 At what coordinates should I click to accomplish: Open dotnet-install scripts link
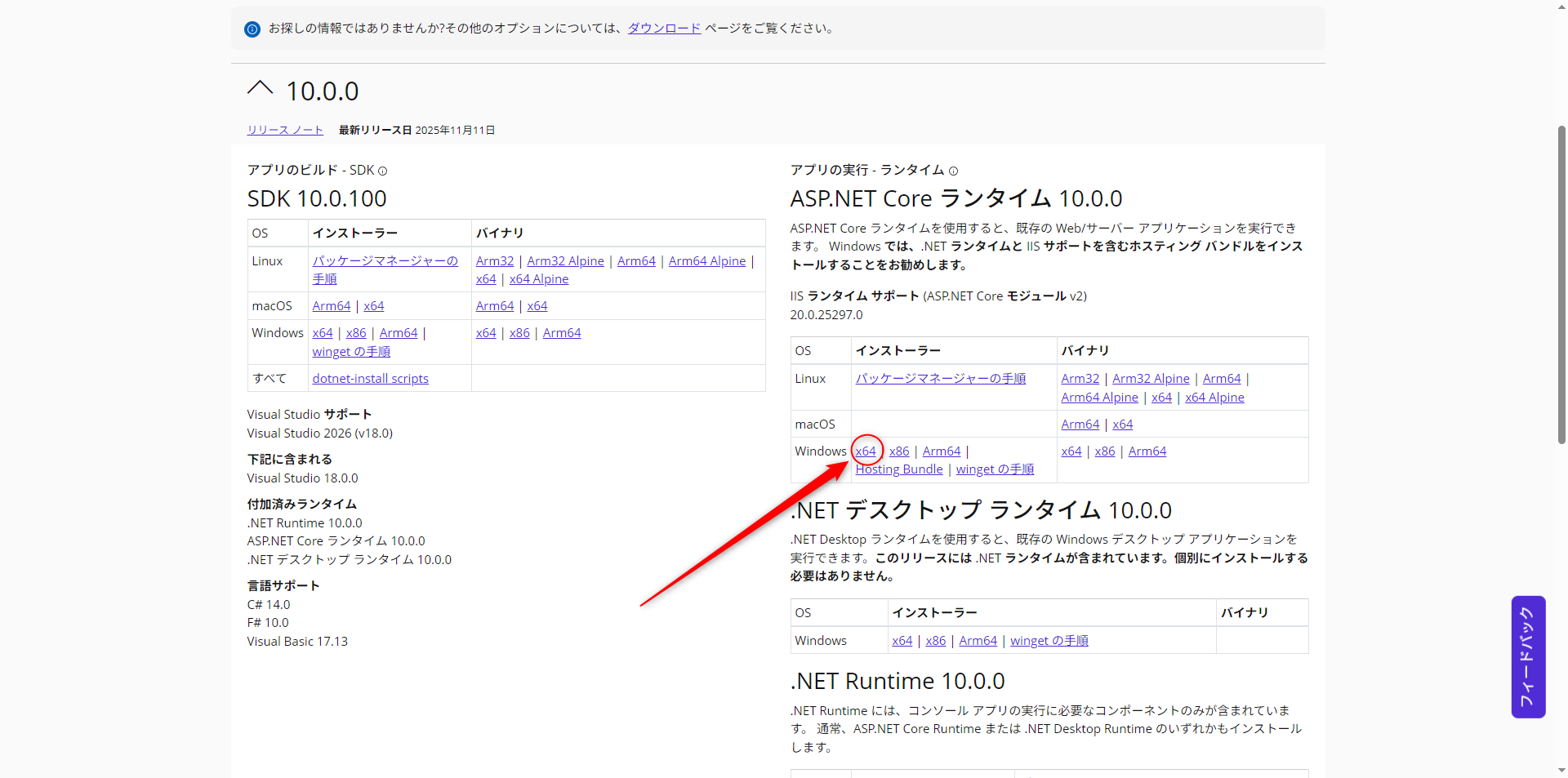tap(370, 379)
